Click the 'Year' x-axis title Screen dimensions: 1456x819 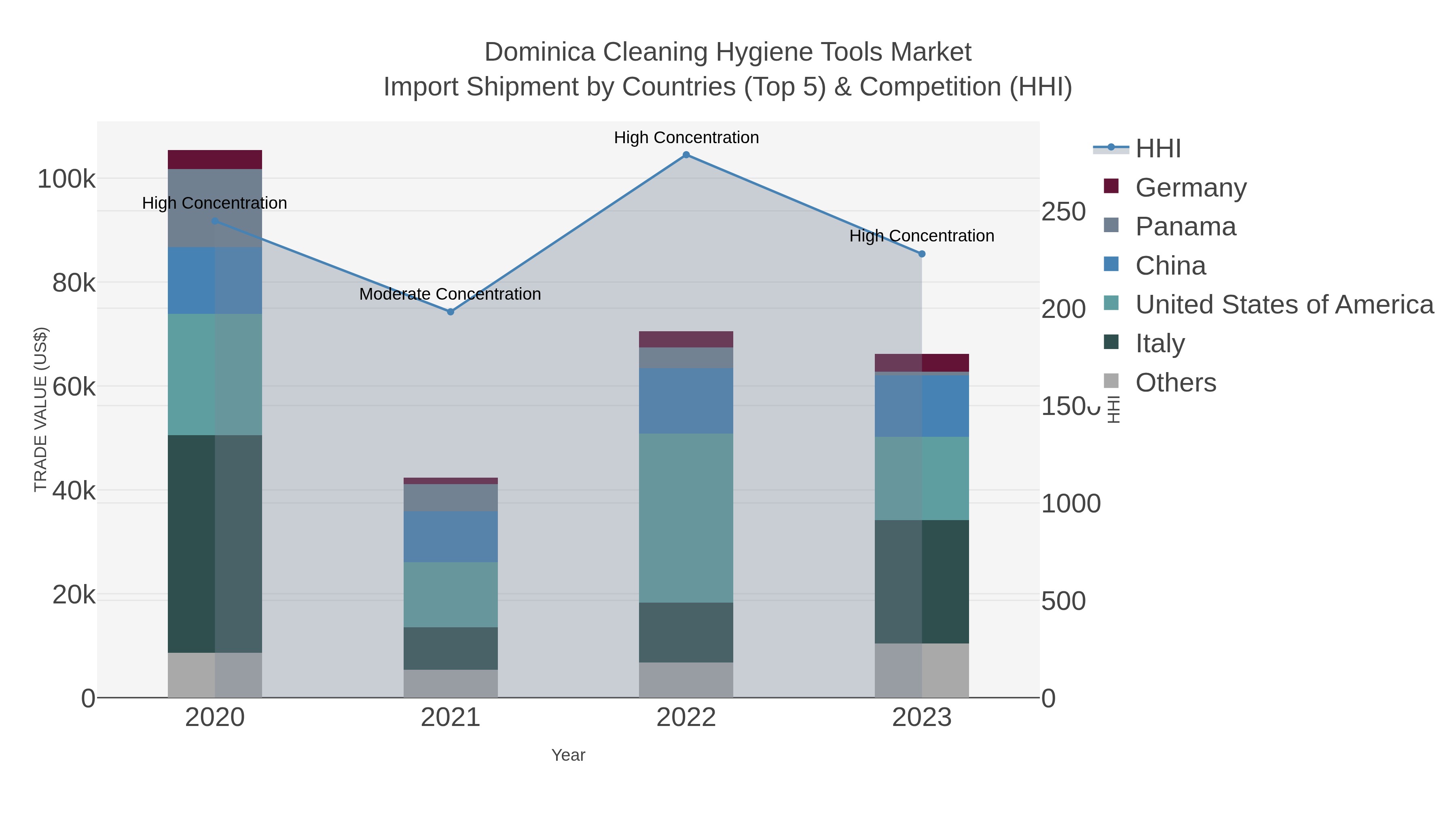click(569, 755)
